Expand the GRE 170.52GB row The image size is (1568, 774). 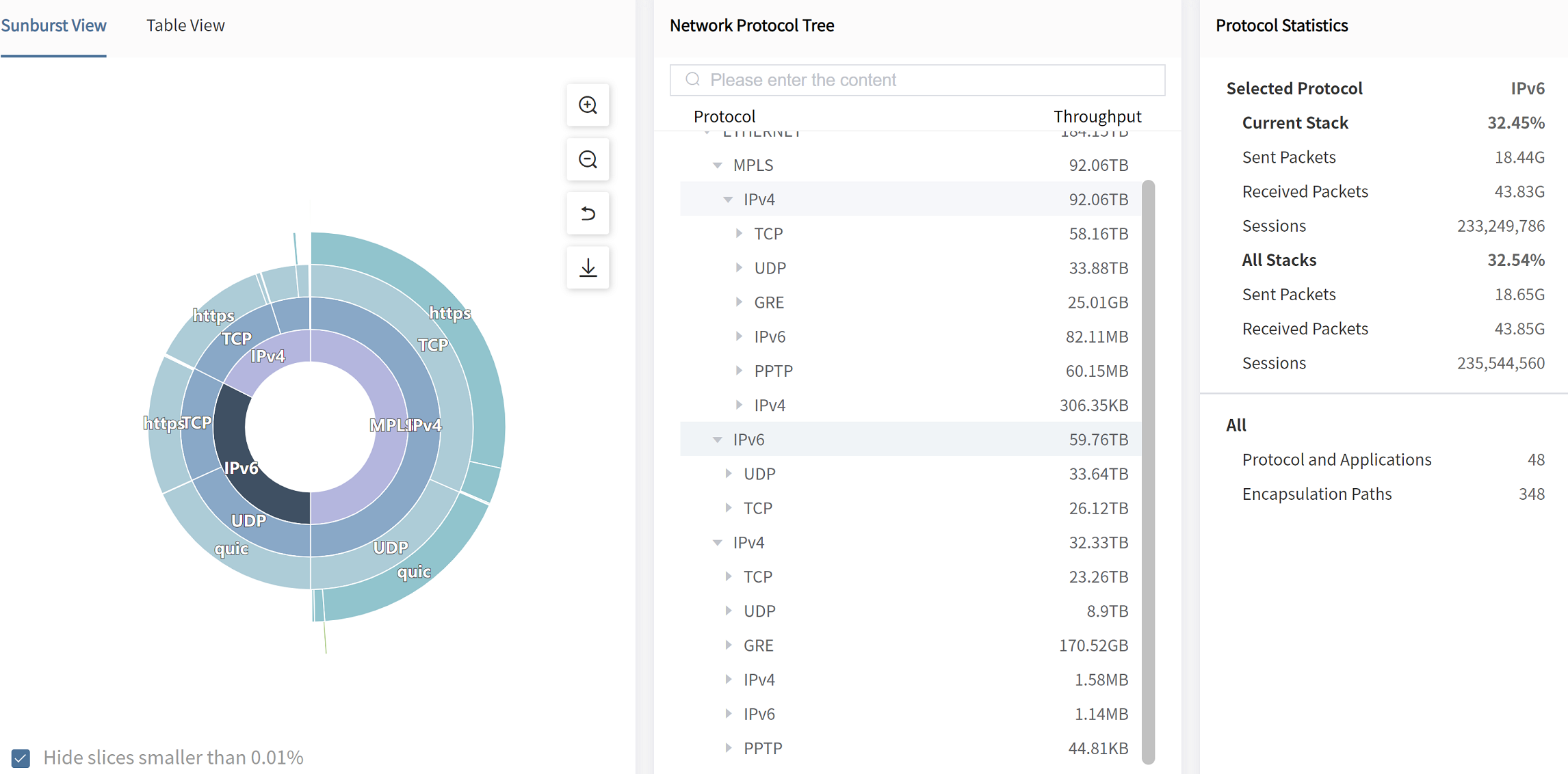point(729,645)
